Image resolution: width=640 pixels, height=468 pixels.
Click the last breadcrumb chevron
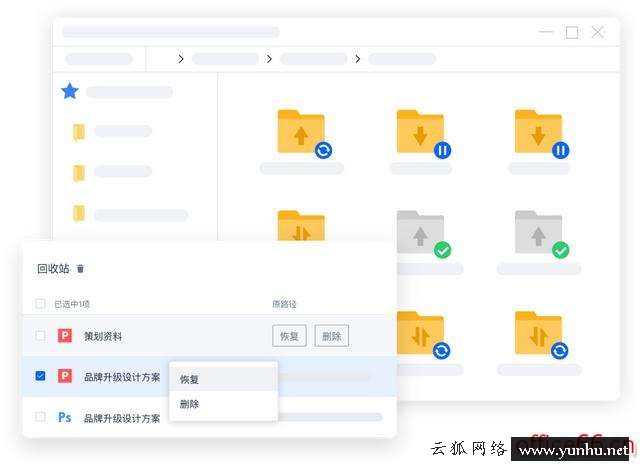coord(358,59)
